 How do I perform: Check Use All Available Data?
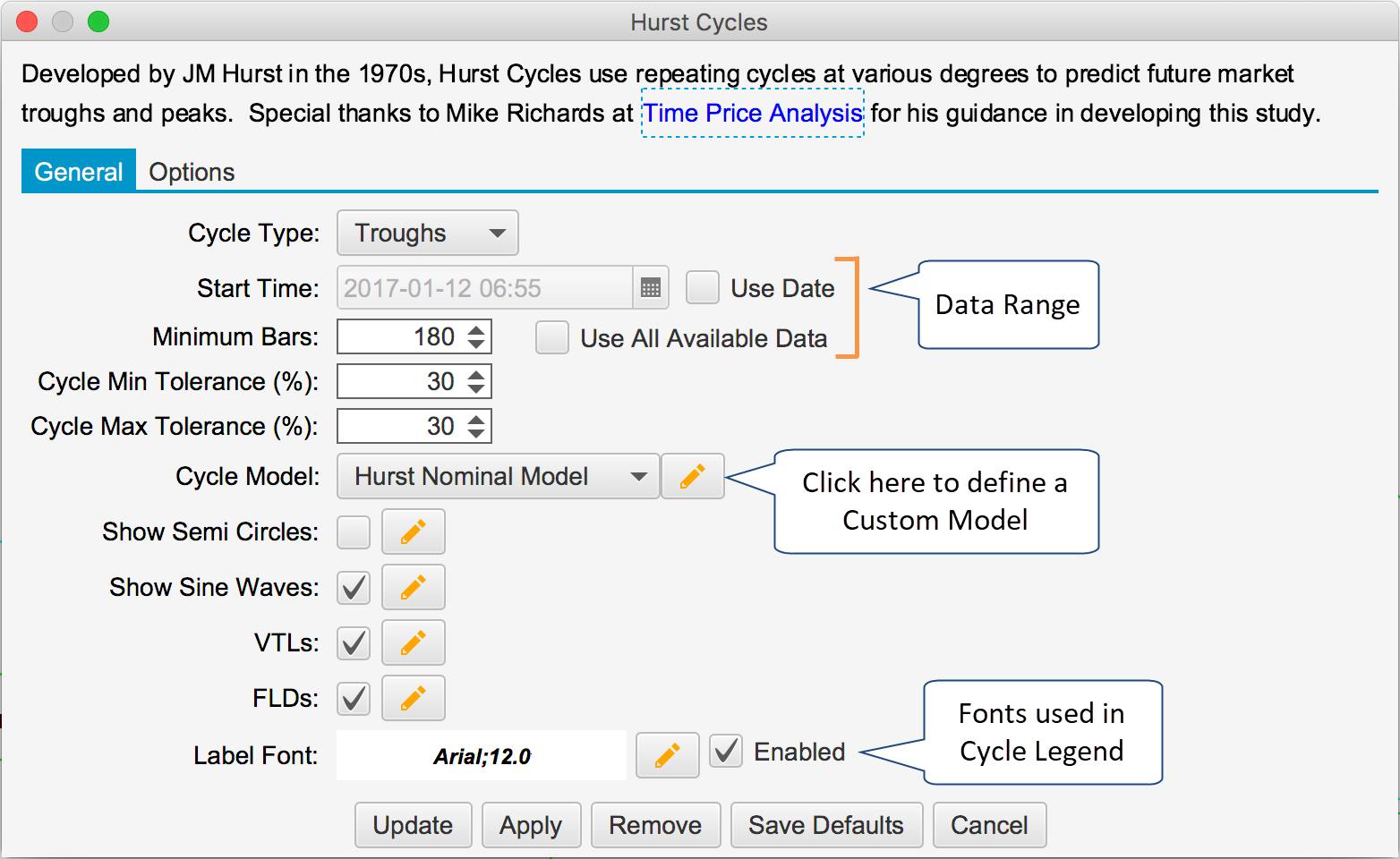coord(552,338)
